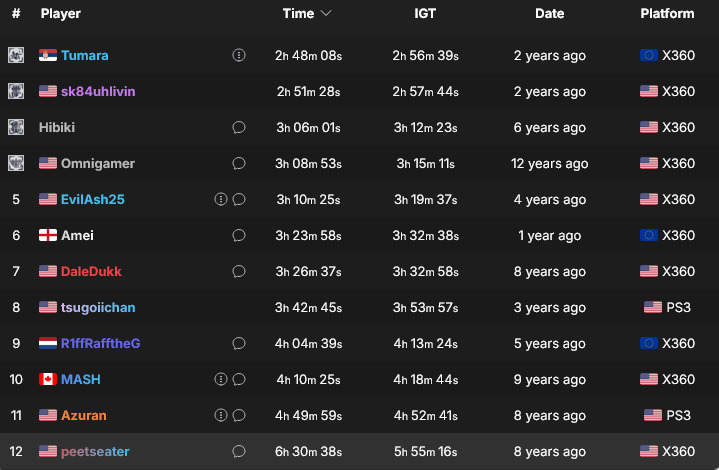This screenshot has height=470, width=719.
Task: Click the third place trophy icon for Hibiki
Action: (x=16, y=127)
